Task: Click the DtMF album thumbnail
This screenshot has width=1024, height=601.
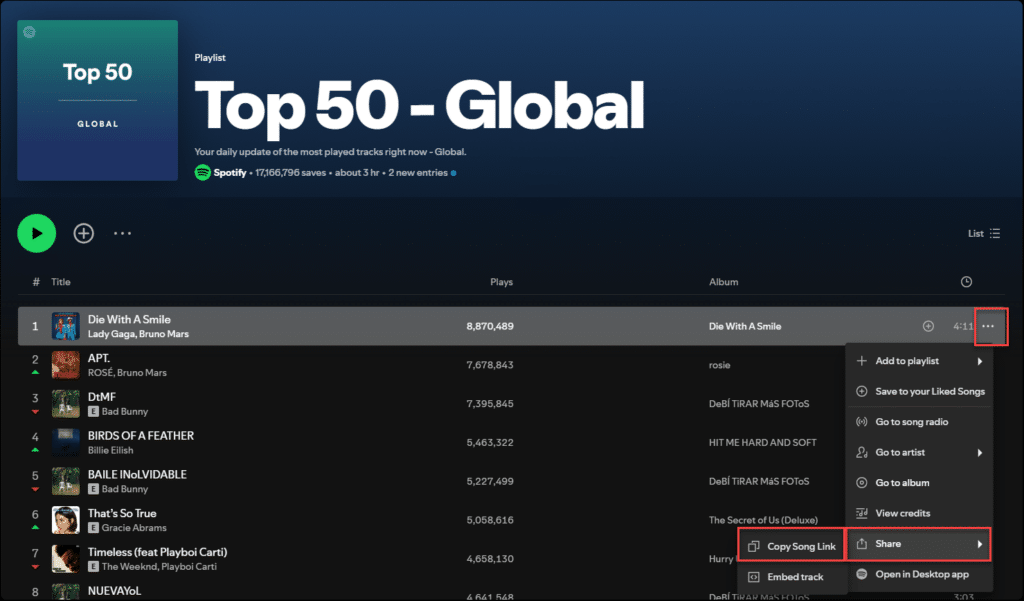Action: click(x=66, y=404)
